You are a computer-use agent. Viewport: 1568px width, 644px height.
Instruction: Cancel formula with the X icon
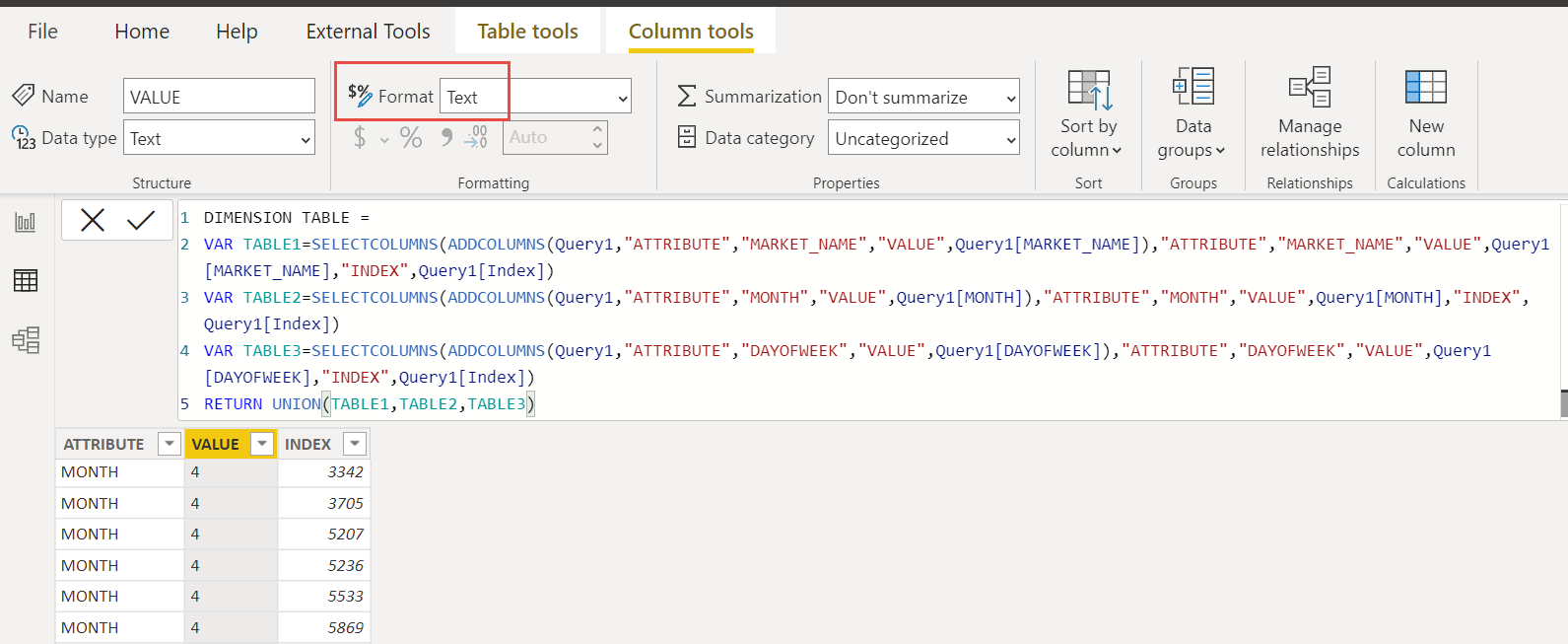[93, 220]
